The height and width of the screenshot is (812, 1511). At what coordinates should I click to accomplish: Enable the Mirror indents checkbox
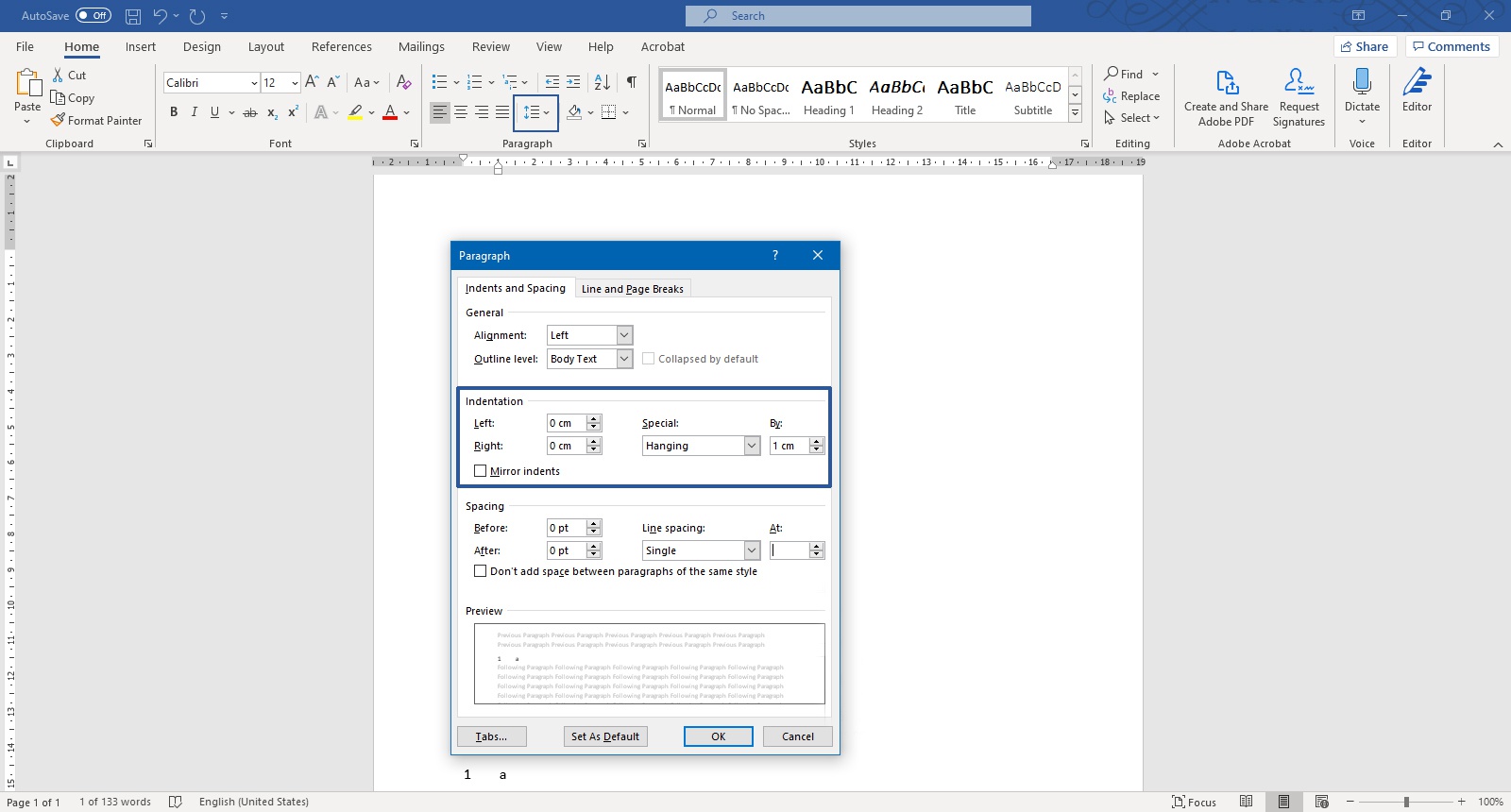[481, 471]
